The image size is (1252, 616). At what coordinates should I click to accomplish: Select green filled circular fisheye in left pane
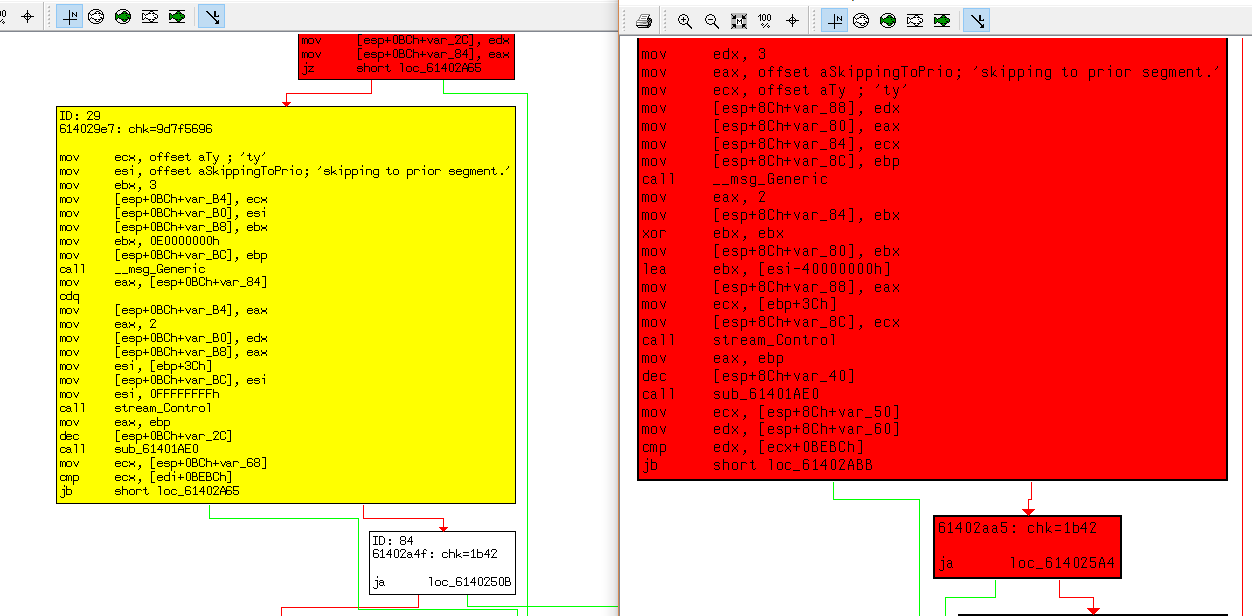123,17
